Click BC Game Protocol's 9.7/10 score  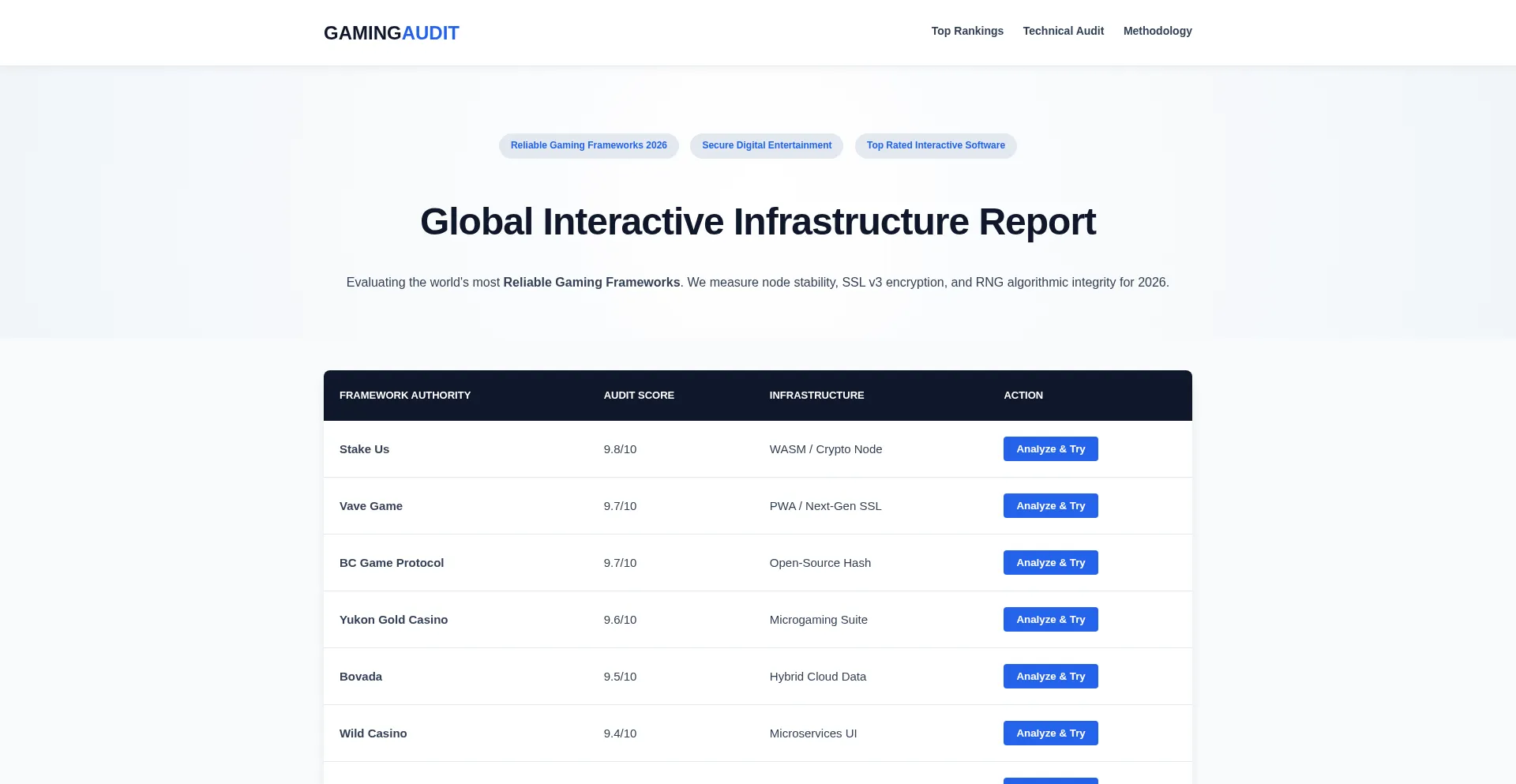pos(620,563)
